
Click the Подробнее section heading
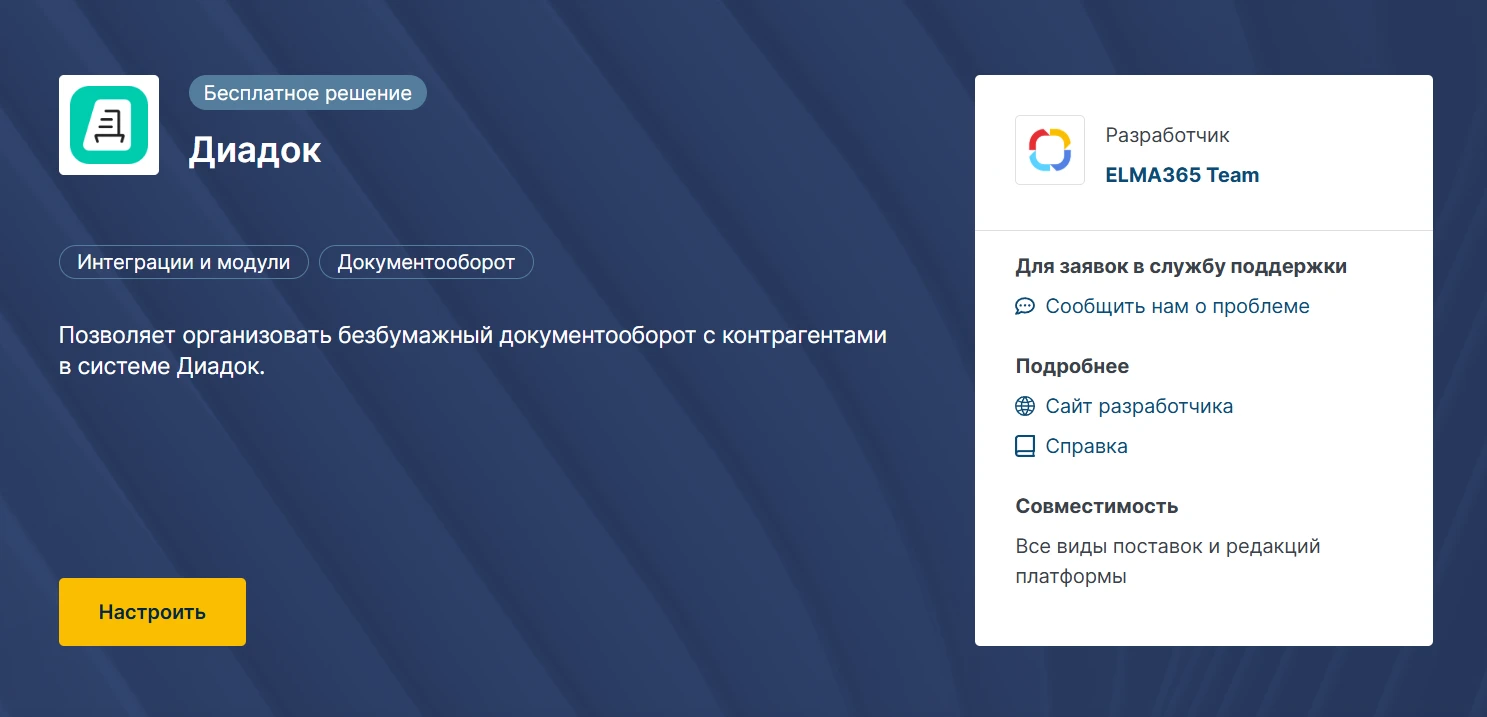tap(1071, 367)
